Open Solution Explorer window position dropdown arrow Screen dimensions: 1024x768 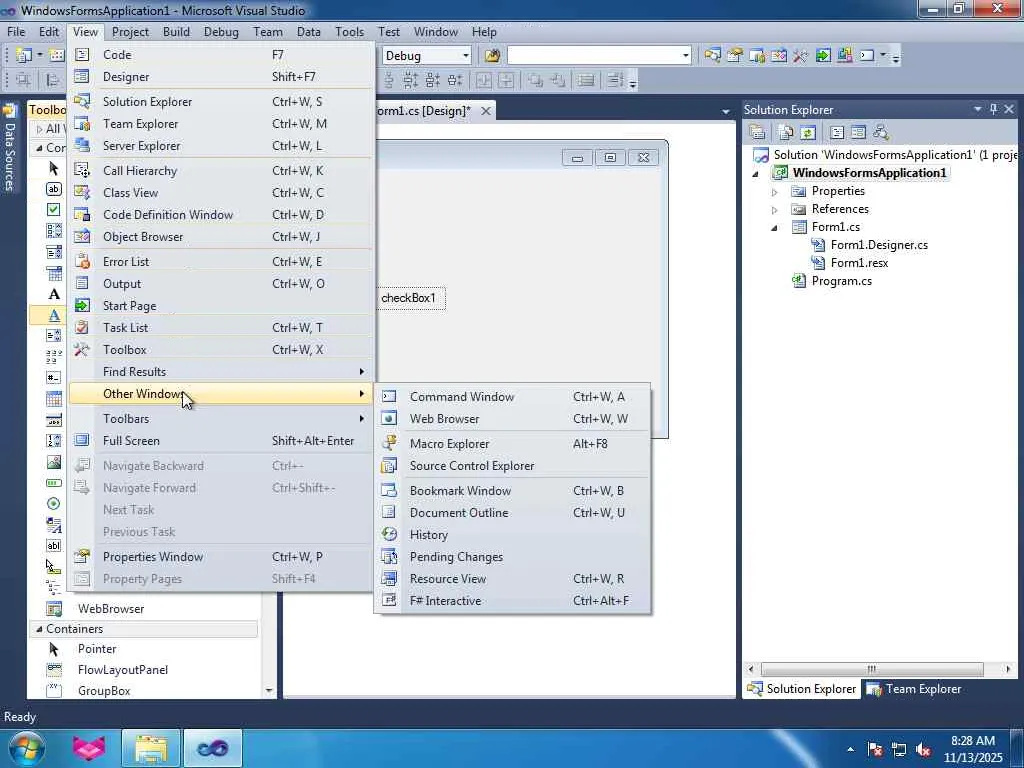pos(978,109)
